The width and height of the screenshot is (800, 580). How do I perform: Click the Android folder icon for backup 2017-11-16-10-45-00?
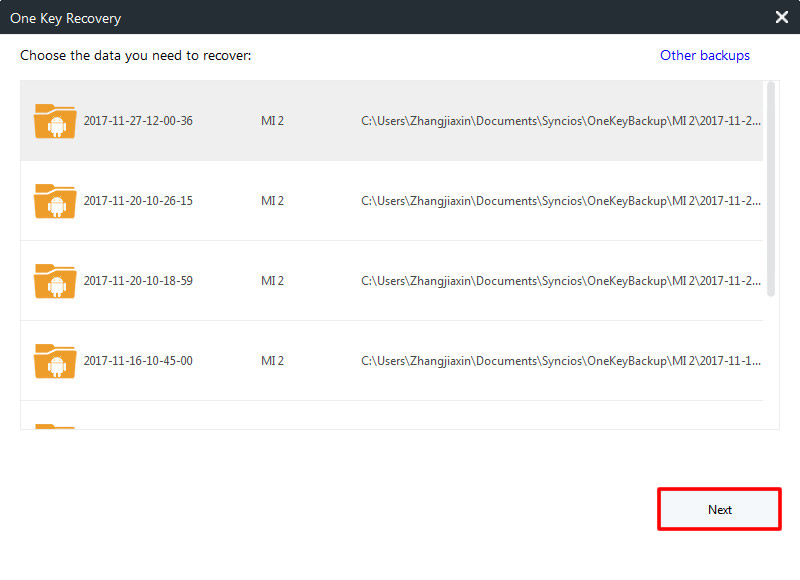pyautogui.click(x=55, y=361)
